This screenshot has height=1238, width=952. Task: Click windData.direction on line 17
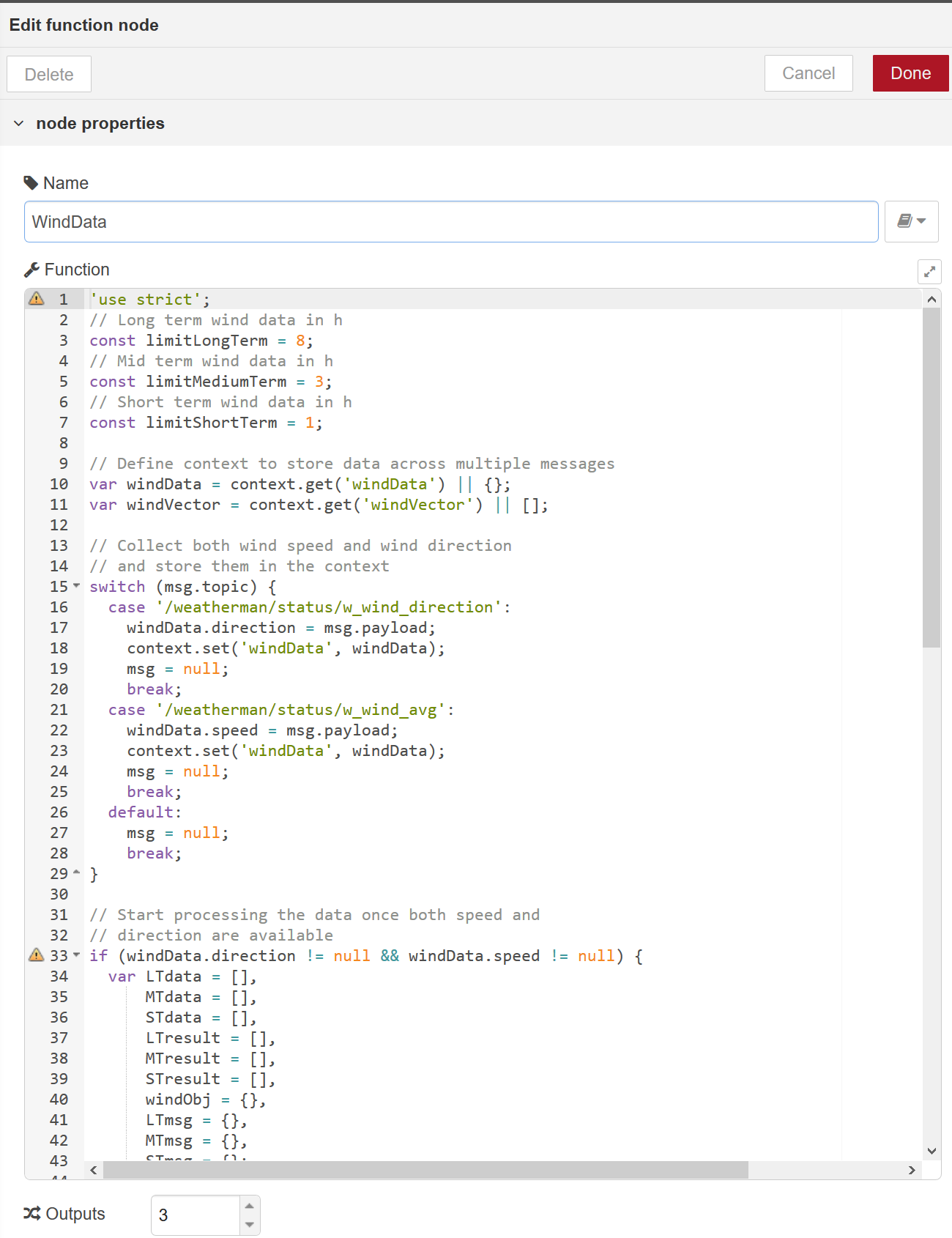click(211, 628)
